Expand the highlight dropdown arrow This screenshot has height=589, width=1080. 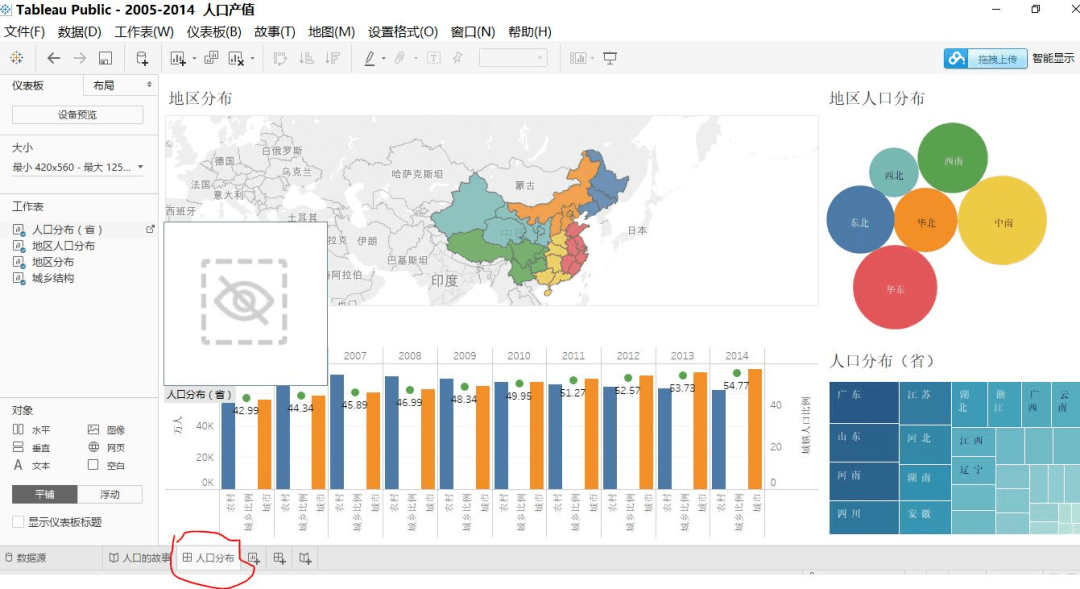(x=384, y=59)
